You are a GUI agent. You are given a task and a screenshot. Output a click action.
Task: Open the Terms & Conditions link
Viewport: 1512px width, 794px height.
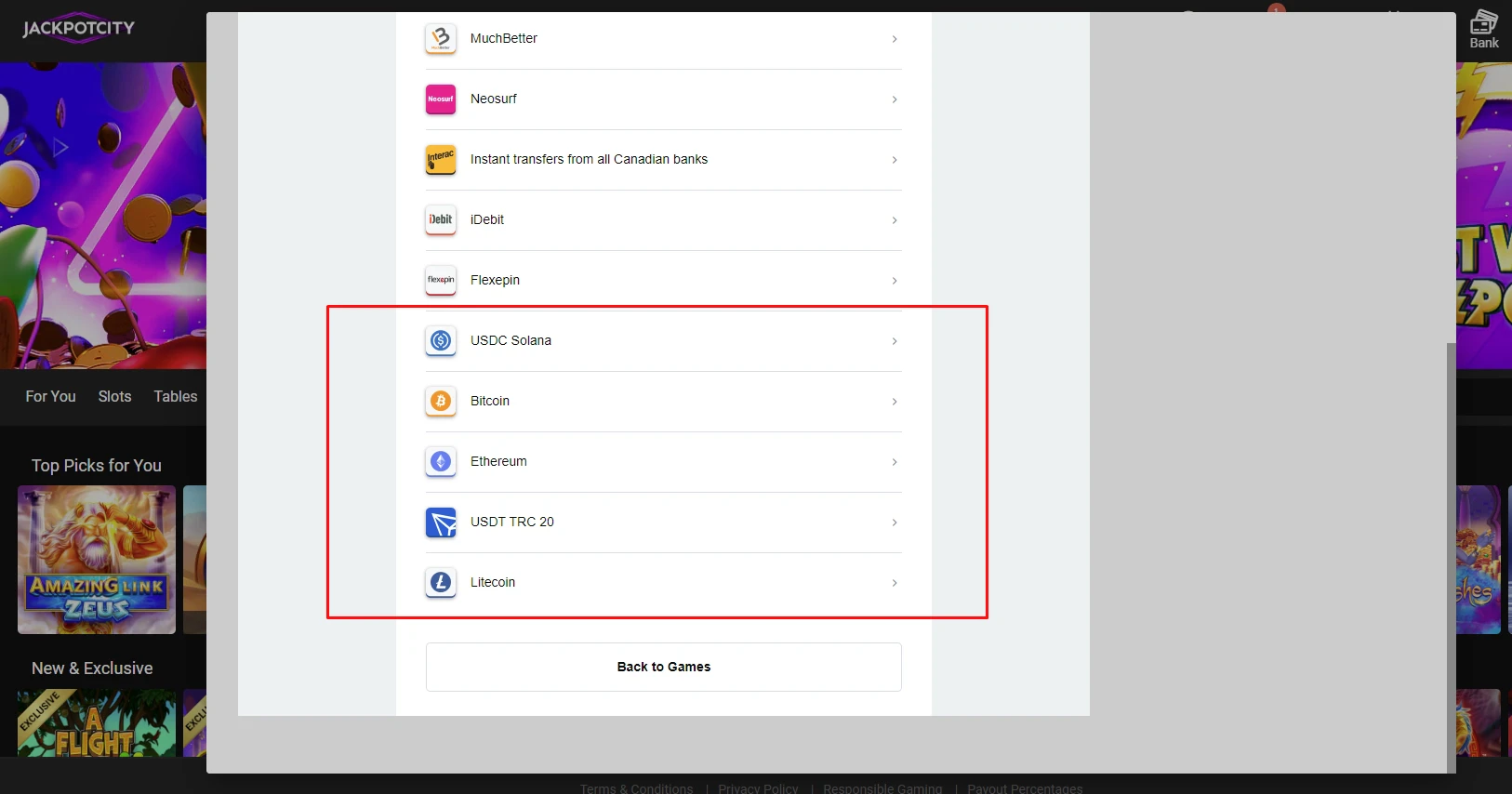(636, 788)
